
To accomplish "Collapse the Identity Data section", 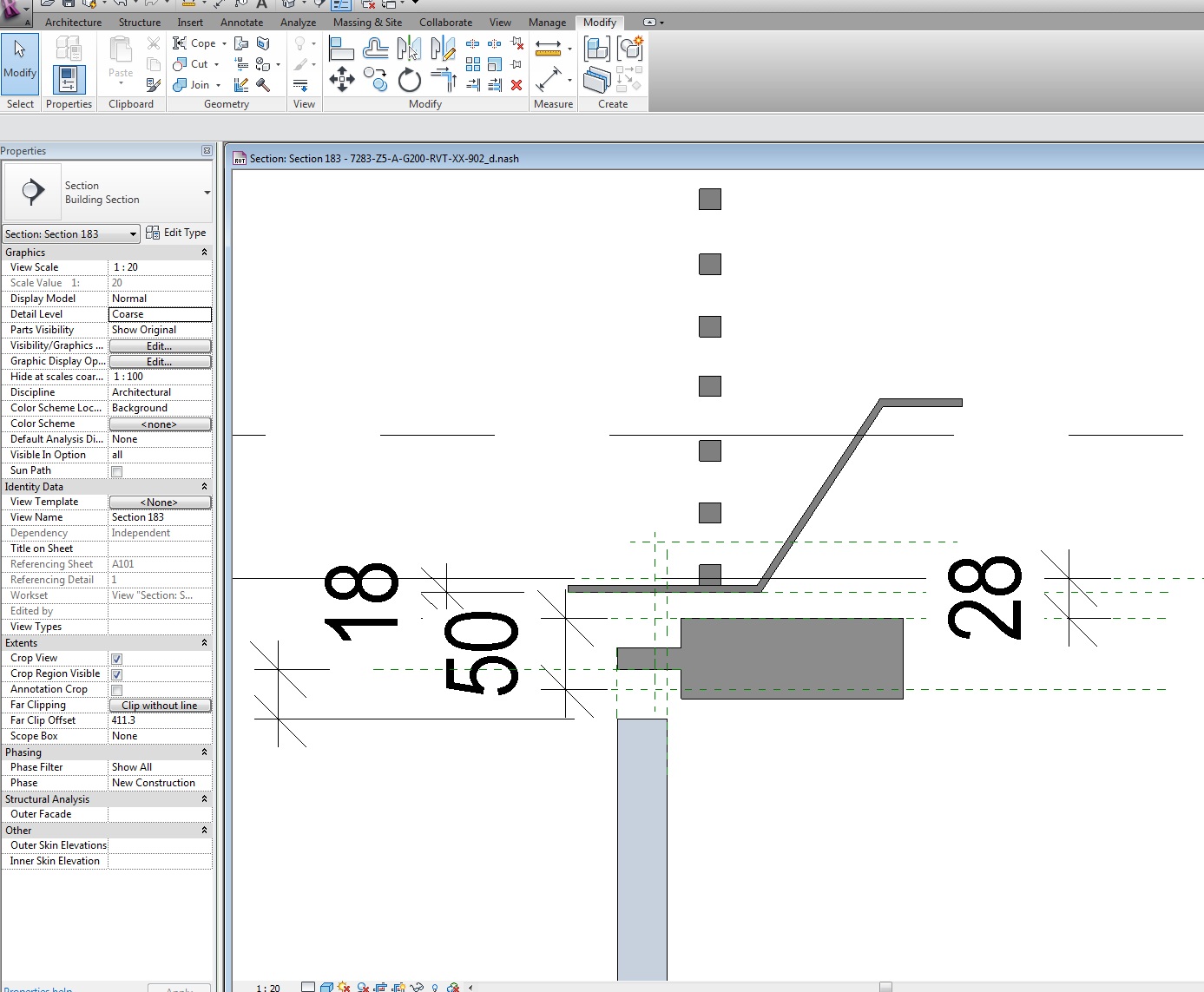I will pos(205,487).
